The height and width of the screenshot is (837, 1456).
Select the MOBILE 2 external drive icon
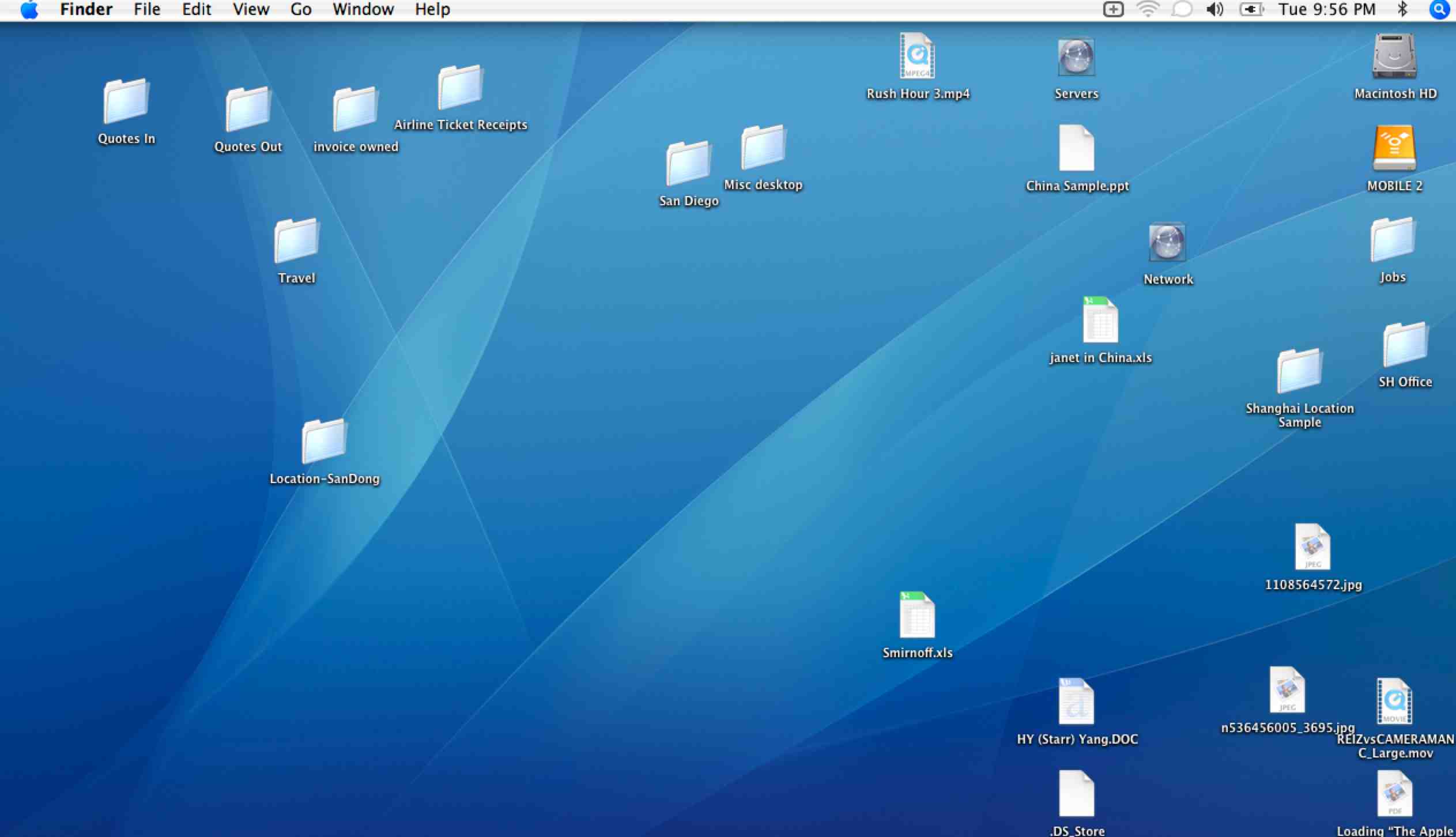click(1394, 148)
